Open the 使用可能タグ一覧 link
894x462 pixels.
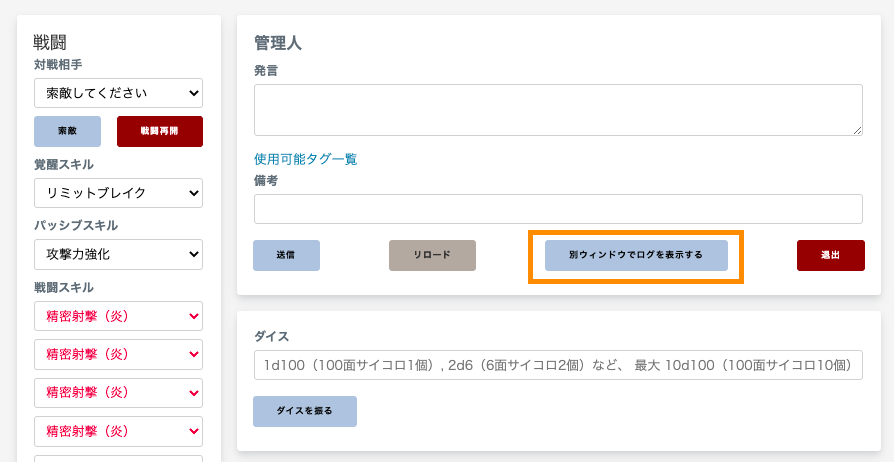tap(306, 159)
